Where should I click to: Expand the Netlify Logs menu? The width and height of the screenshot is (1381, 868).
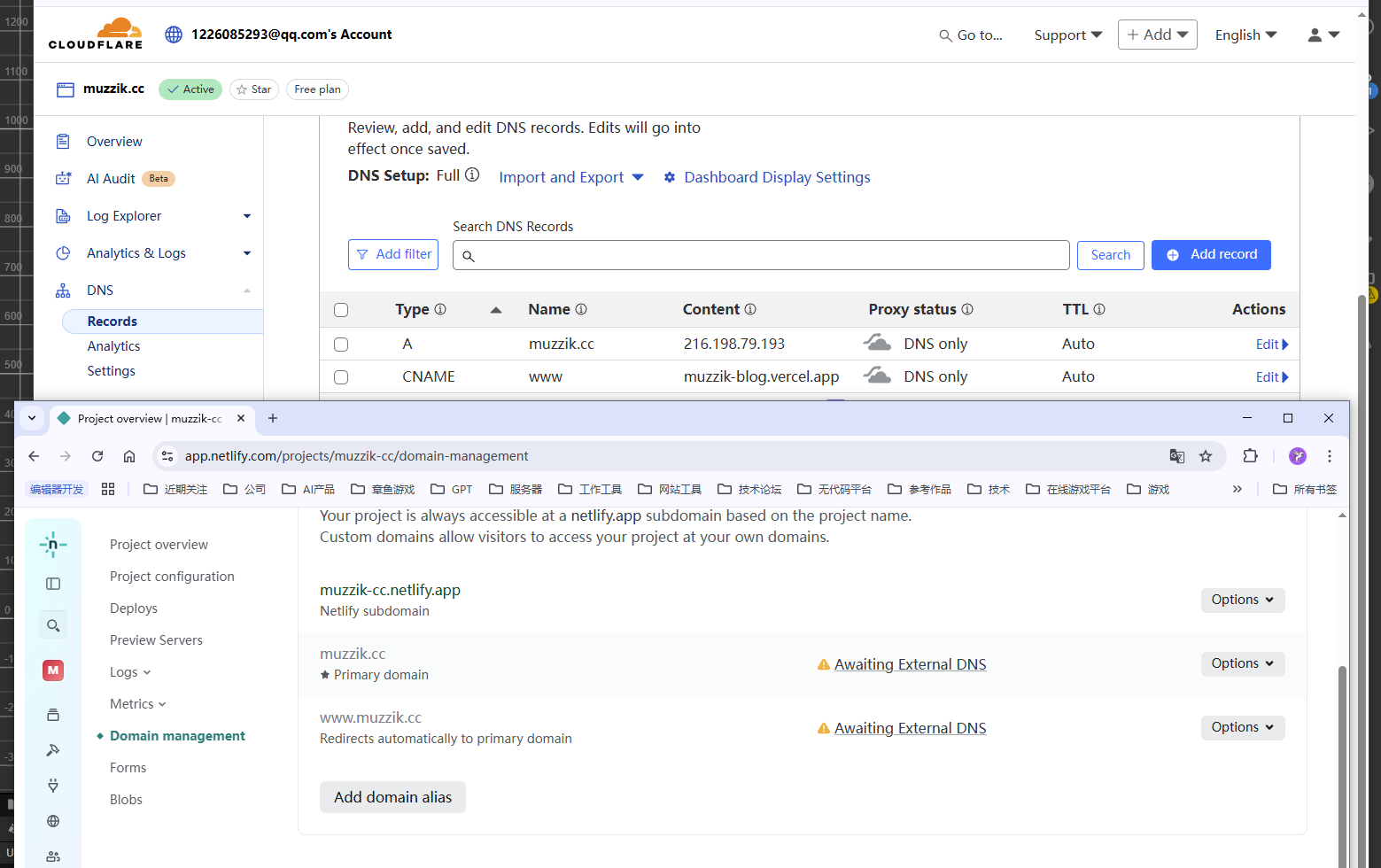(130, 672)
